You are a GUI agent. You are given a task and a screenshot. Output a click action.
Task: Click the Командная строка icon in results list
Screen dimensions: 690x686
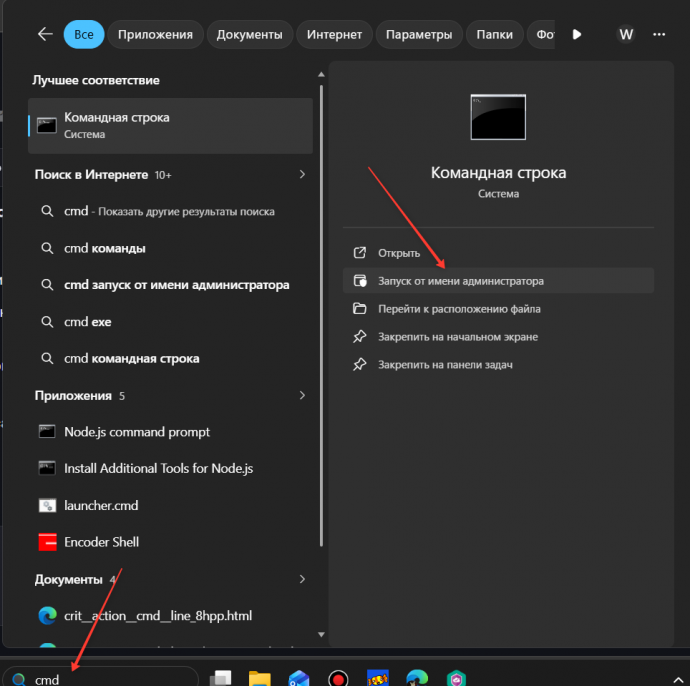tap(47, 126)
